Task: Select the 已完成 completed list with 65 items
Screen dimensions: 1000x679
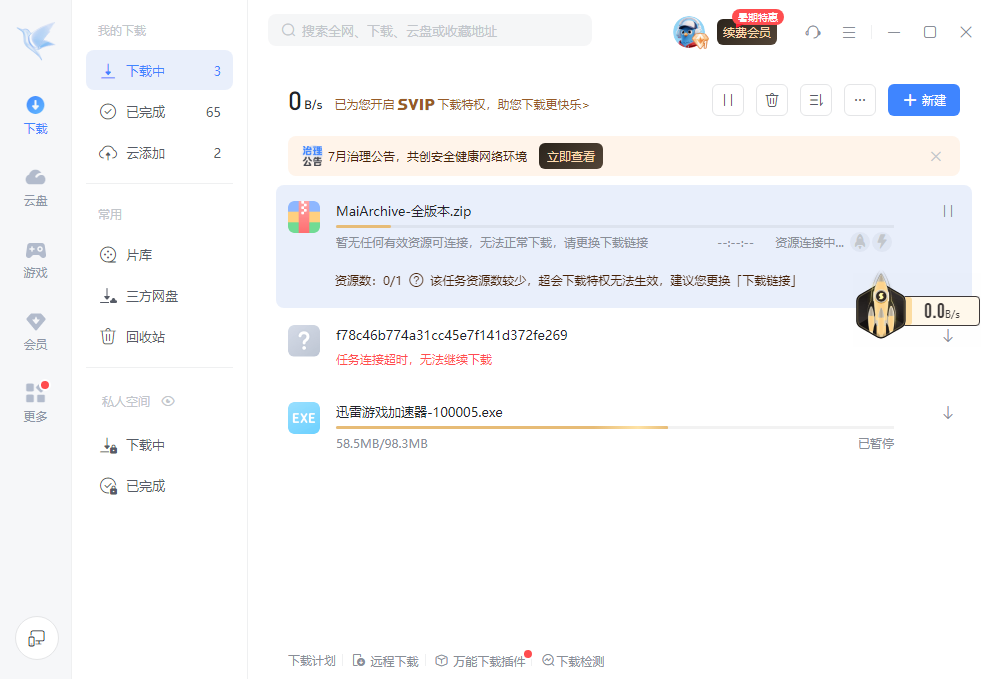Action: tap(159, 112)
